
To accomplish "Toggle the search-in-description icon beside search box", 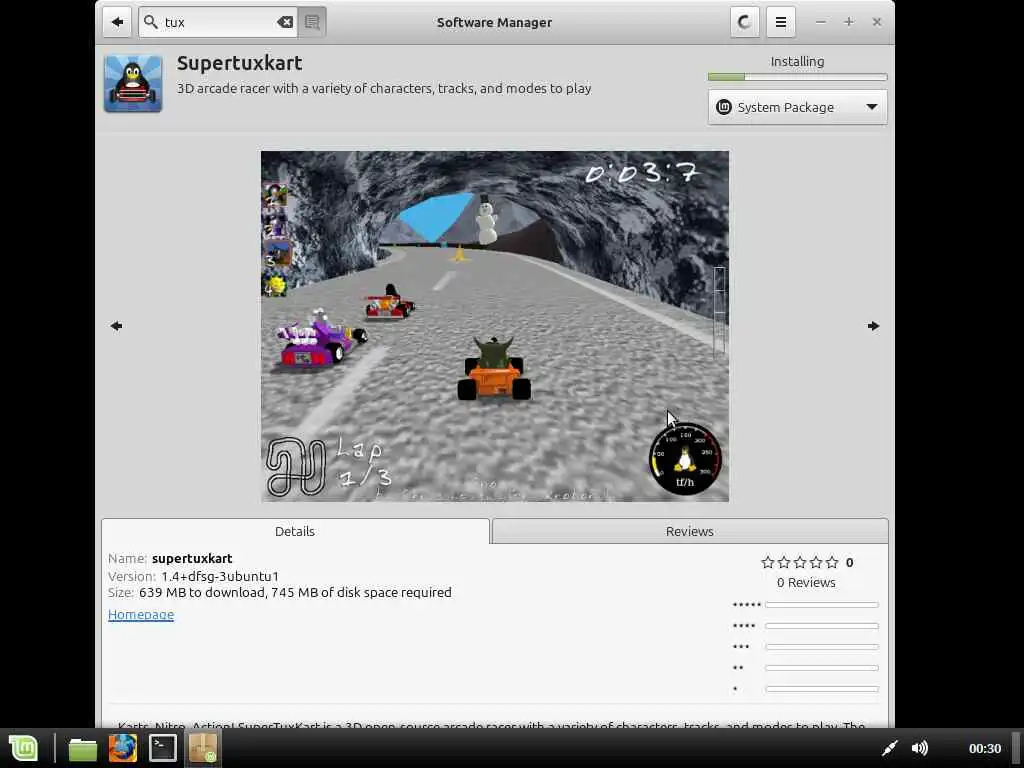I will pos(312,22).
